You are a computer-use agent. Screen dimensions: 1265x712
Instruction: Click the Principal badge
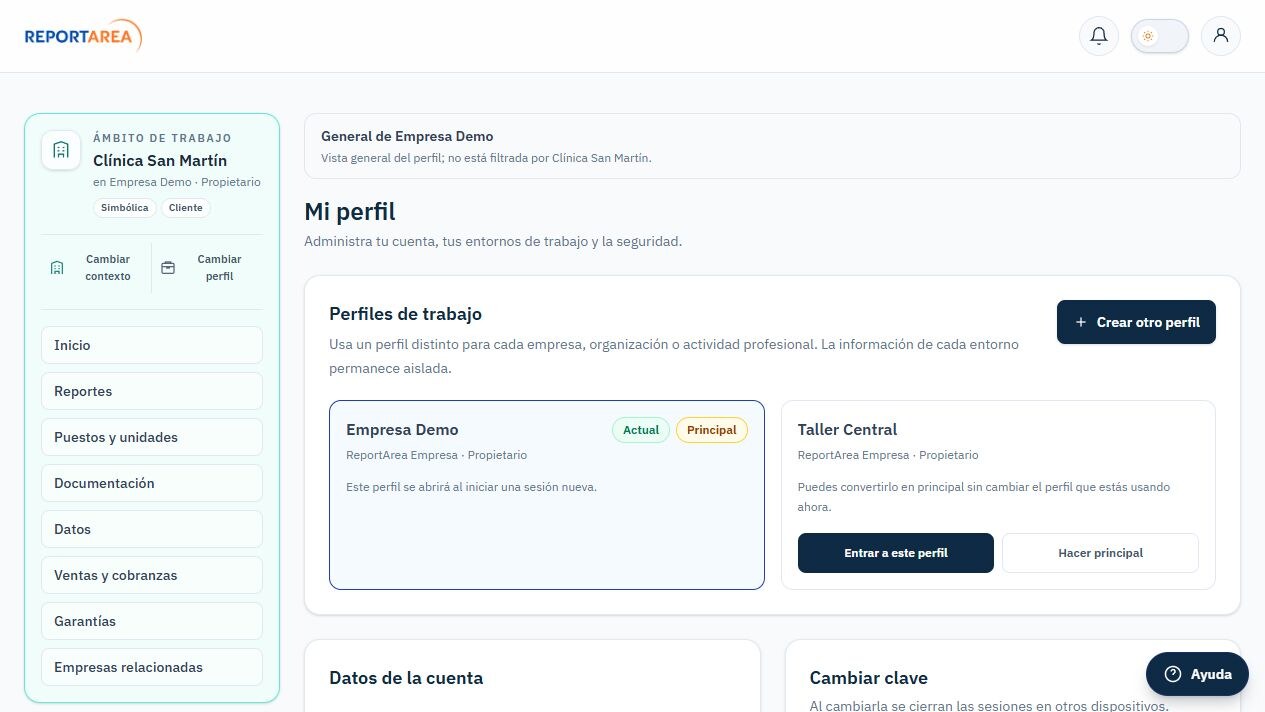(x=712, y=430)
